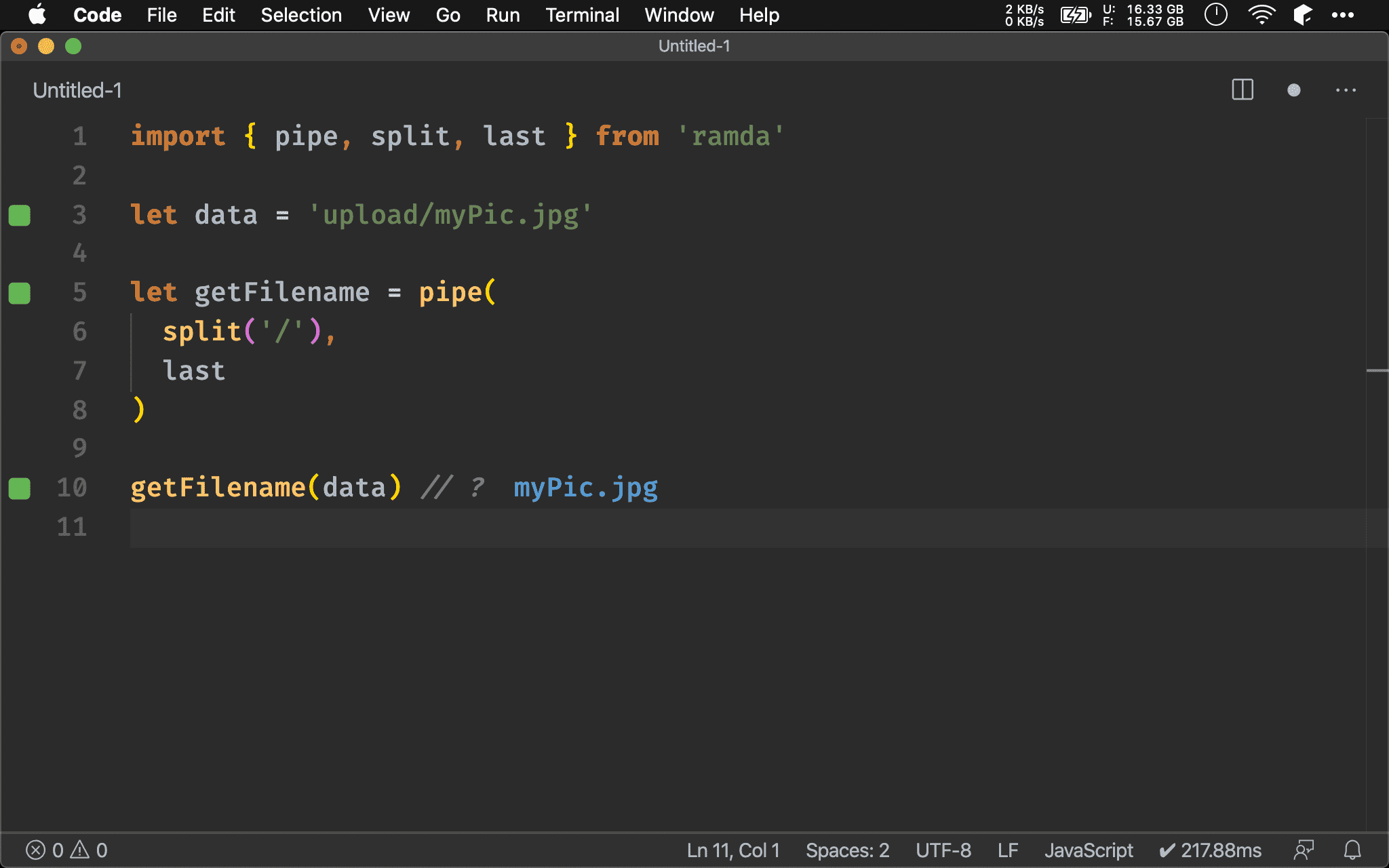Click the memory usage U/F indicator

(x=1143, y=15)
